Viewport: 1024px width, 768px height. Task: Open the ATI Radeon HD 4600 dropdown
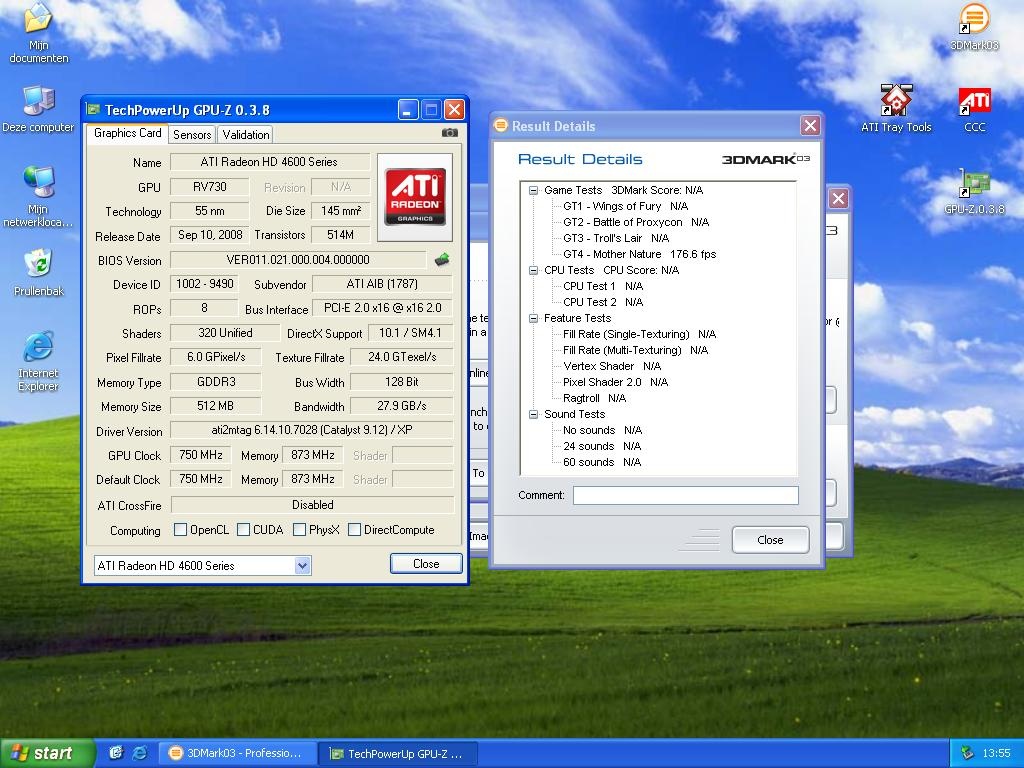coord(302,566)
